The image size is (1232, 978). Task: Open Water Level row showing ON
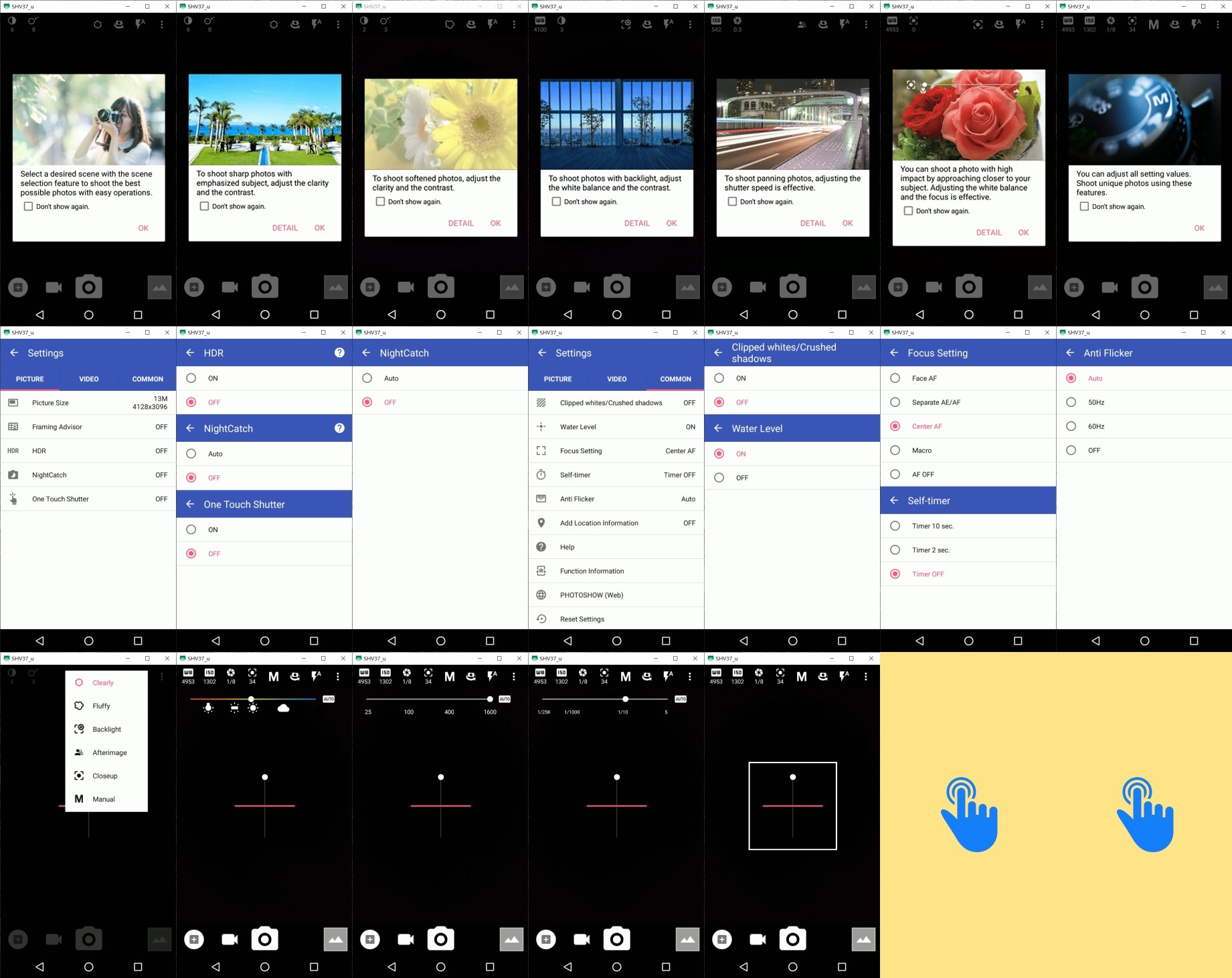(616, 427)
